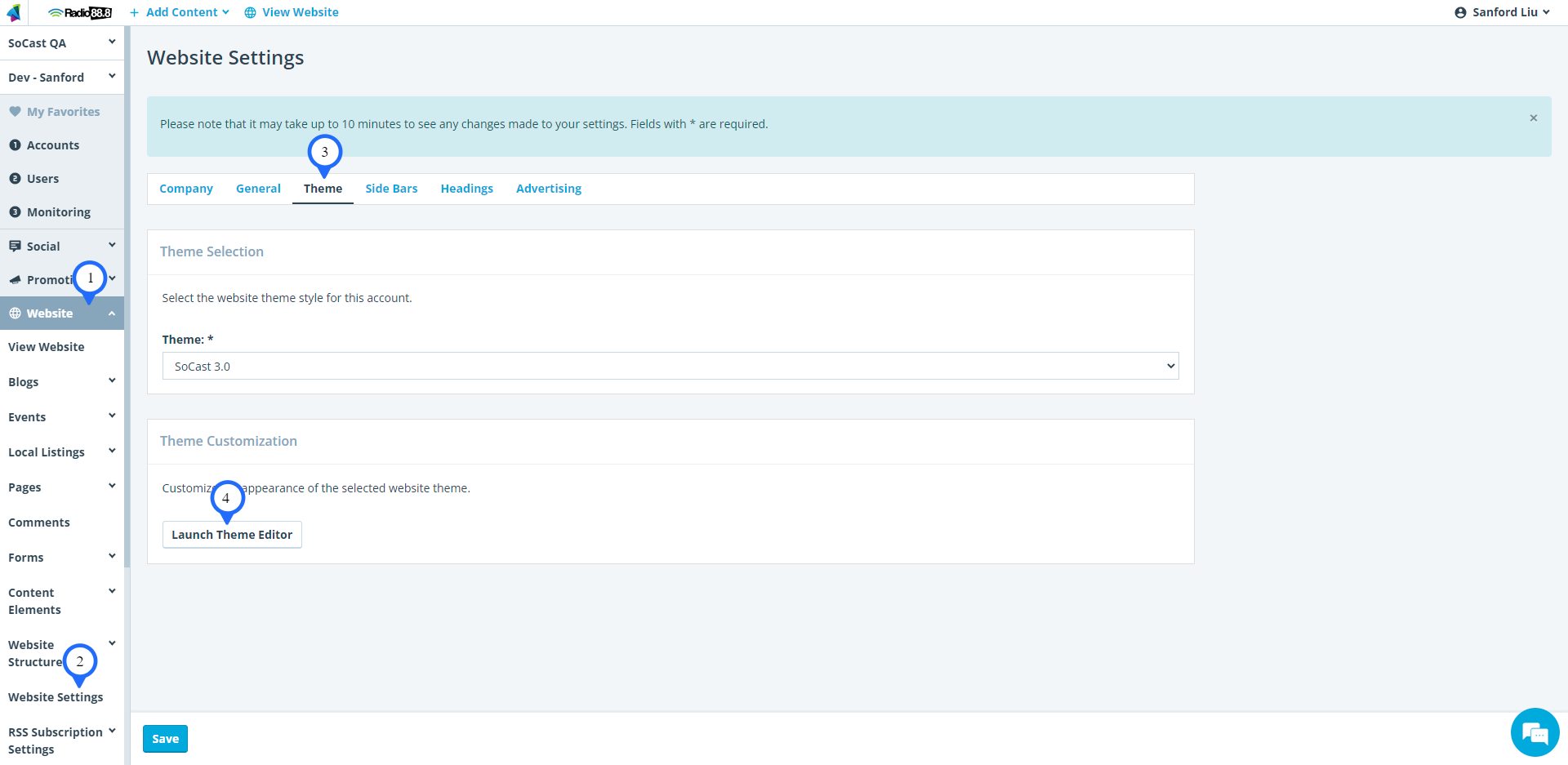Open the Theme dropdown selector
Screen dimensions: 1568x765
[670, 367]
